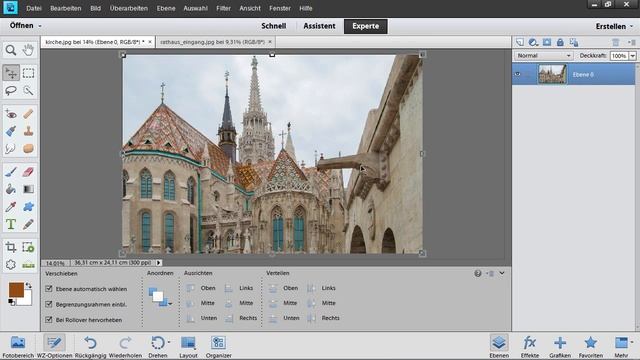Viewport: 640px width, 360px height.
Task: Lock transparent pixels icon
Action: point(574,42)
